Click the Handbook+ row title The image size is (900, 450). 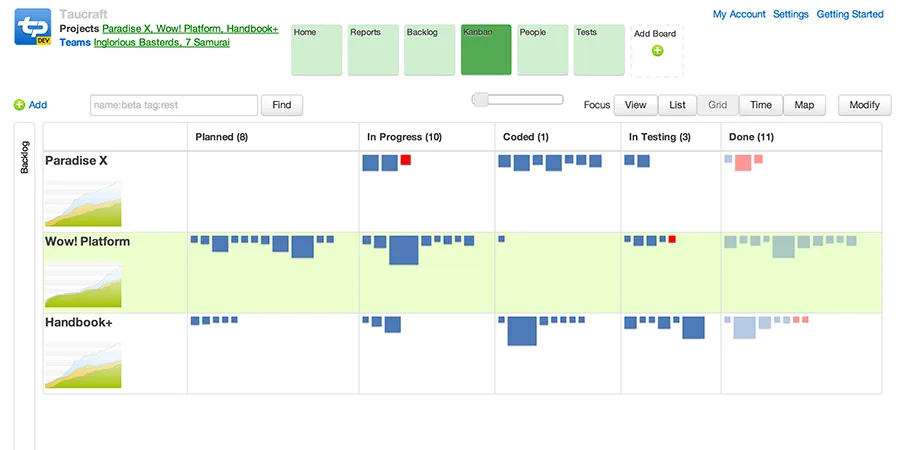[79, 323]
